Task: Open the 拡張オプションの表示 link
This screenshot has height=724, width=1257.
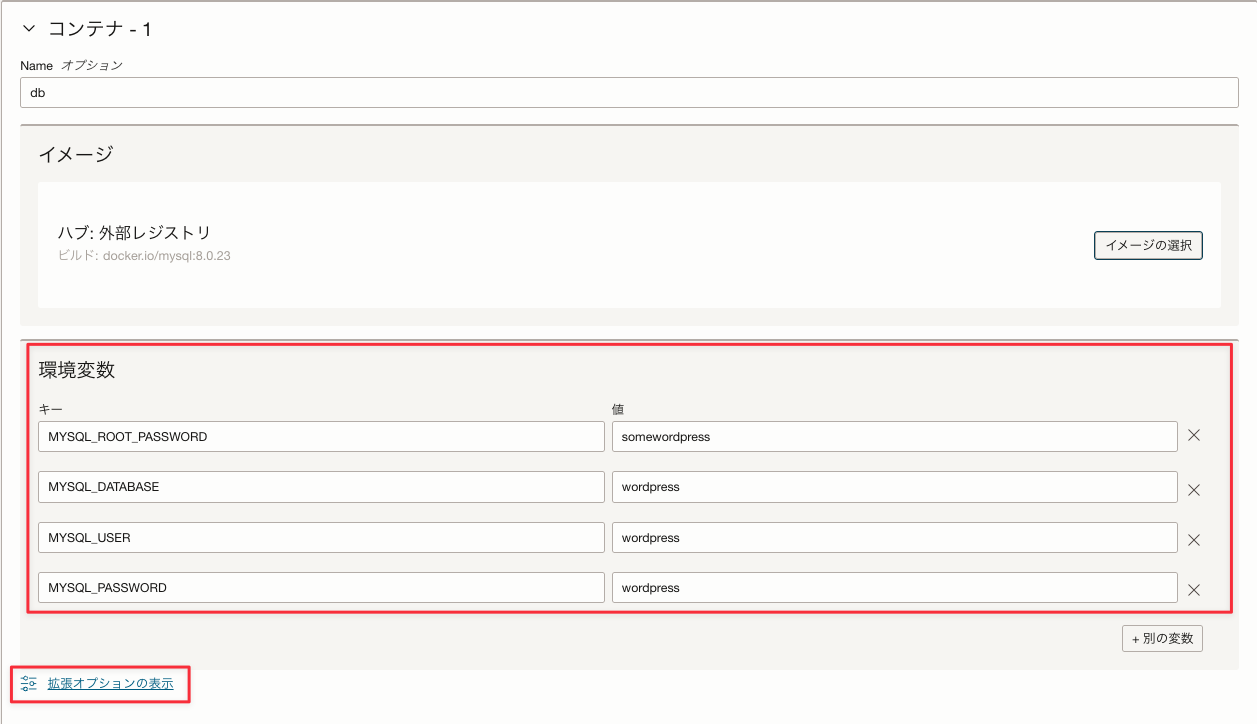Action: point(110,684)
